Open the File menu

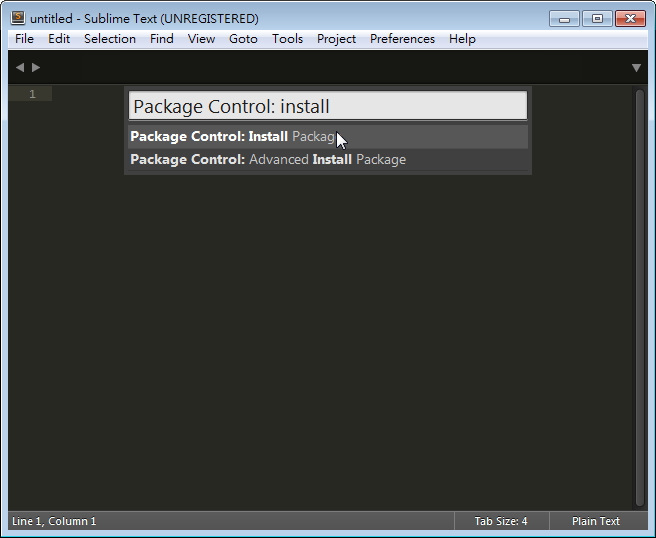coord(24,39)
